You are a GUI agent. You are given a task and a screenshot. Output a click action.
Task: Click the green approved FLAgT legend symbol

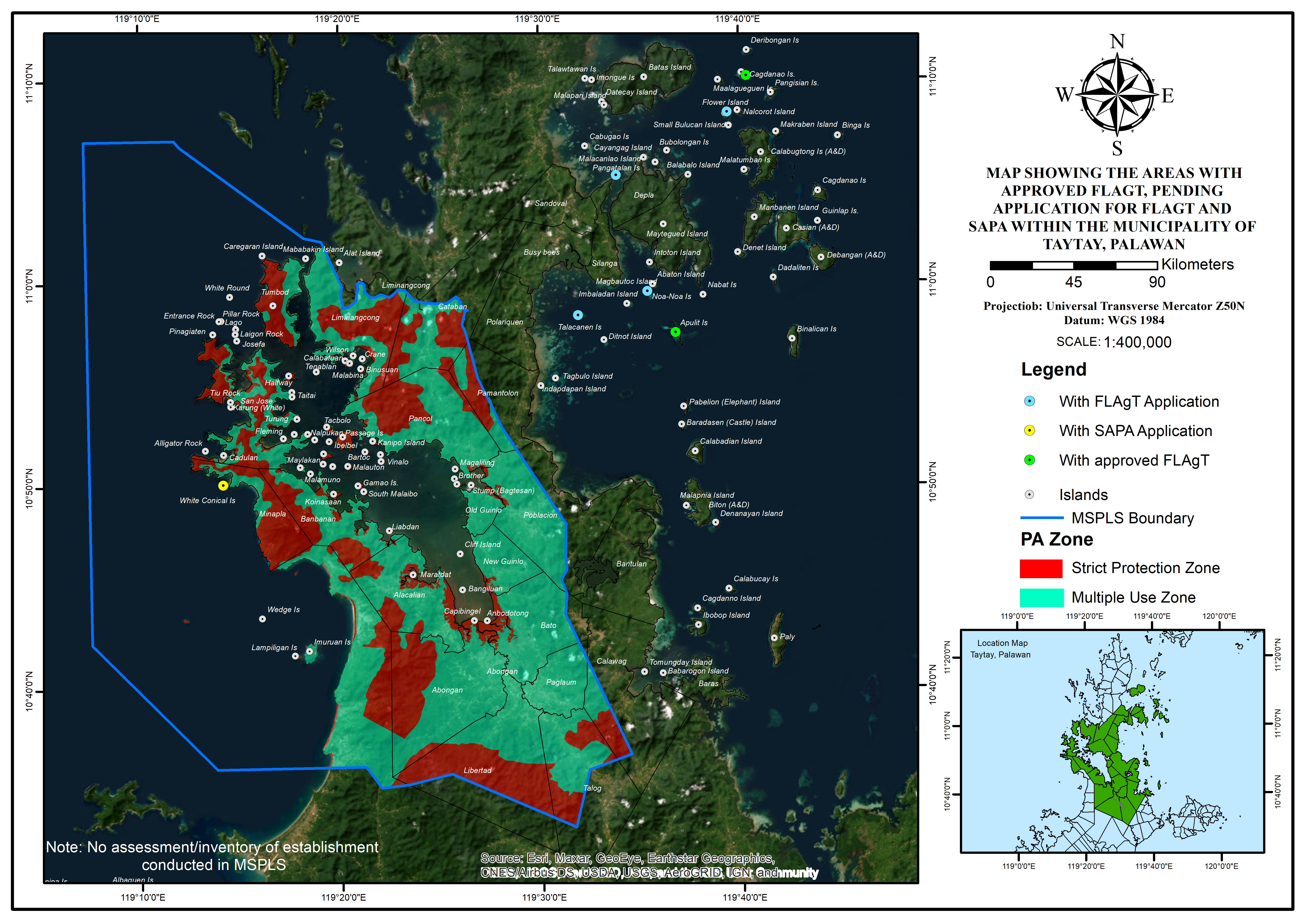point(1029,460)
